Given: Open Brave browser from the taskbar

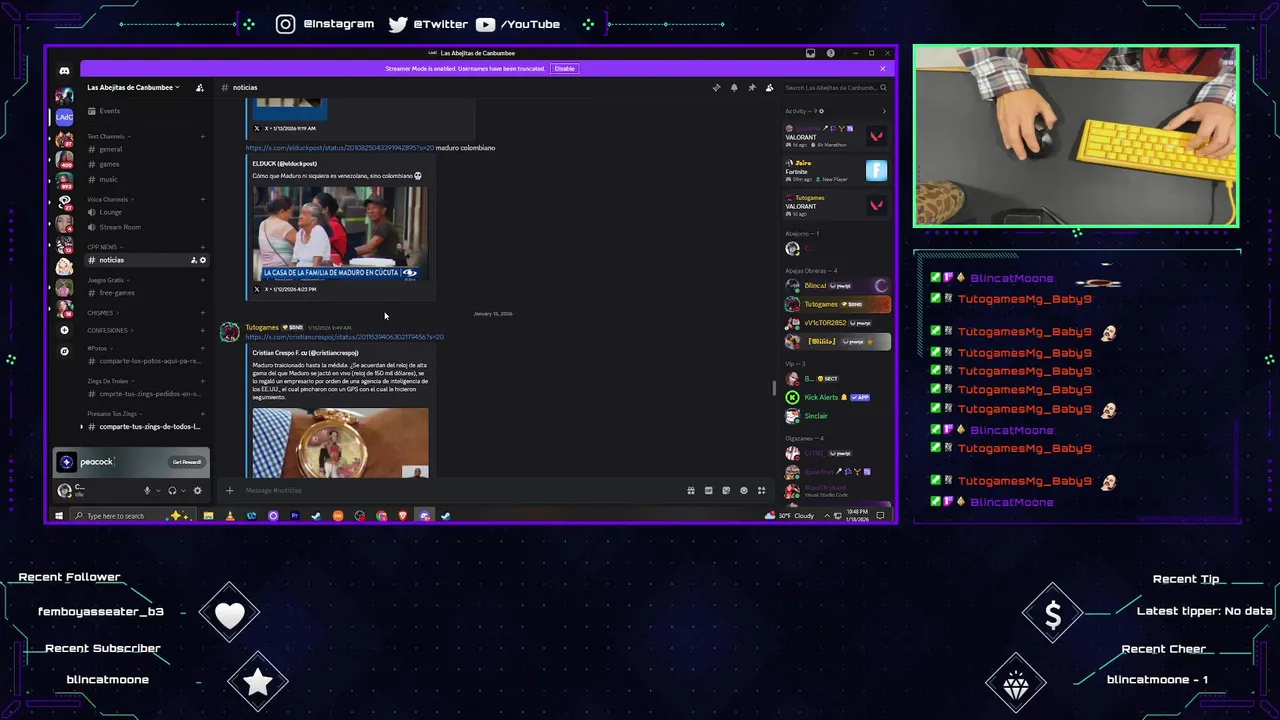Looking at the screenshot, I should (403, 516).
